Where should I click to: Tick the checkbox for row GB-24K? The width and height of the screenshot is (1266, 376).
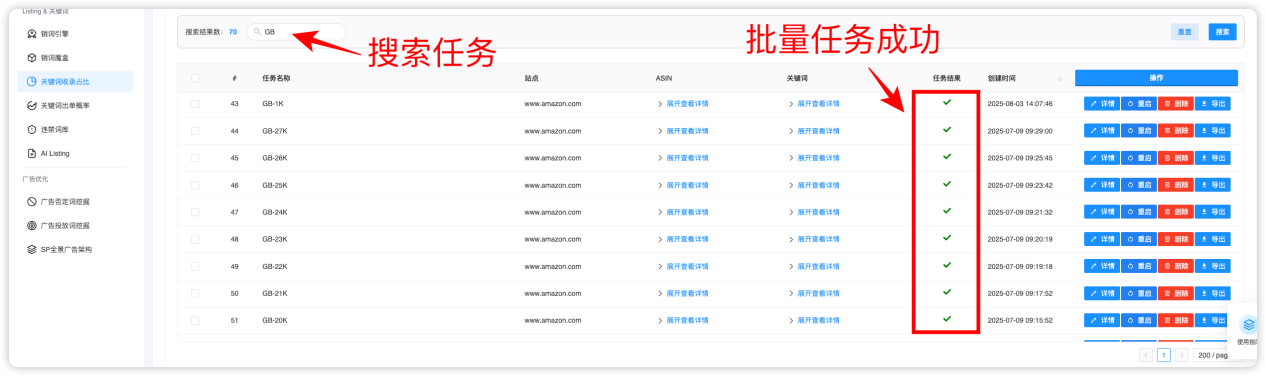coord(195,212)
